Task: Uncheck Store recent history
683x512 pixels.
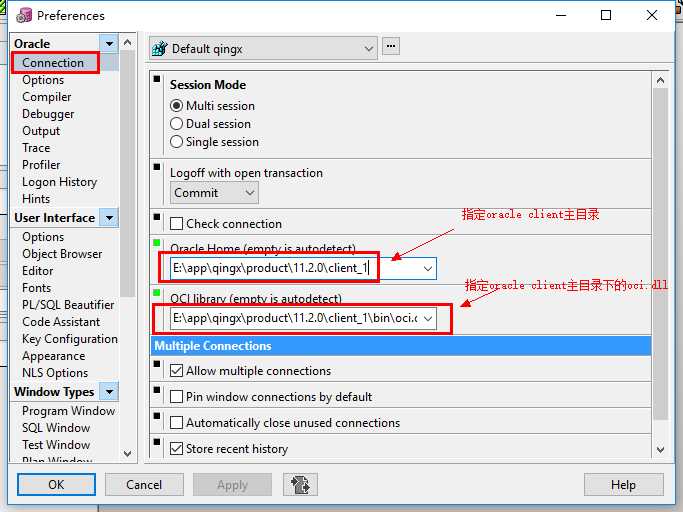Action: click(176, 448)
